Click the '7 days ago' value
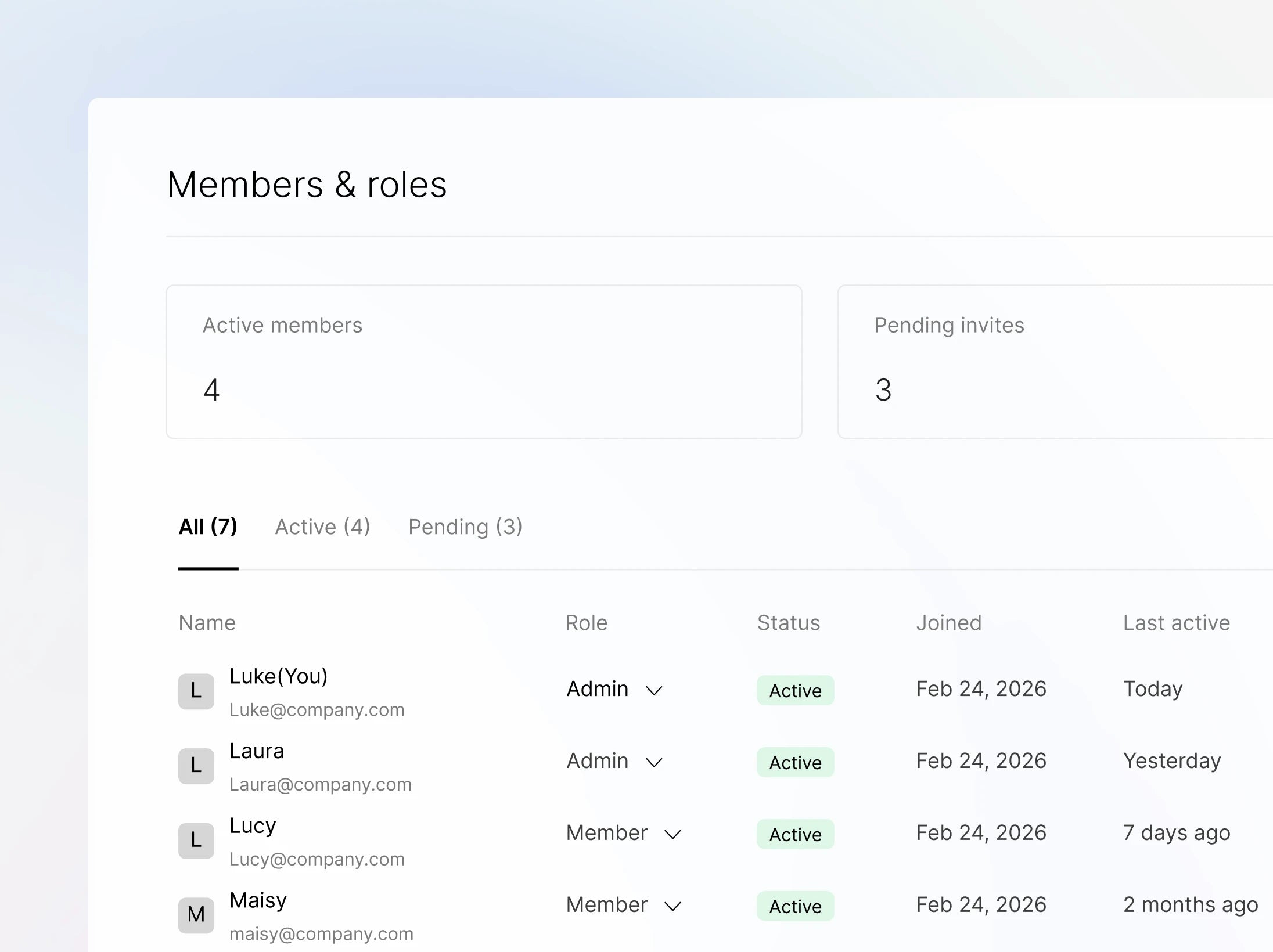1273x952 pixels. (x=1177, y=833)
